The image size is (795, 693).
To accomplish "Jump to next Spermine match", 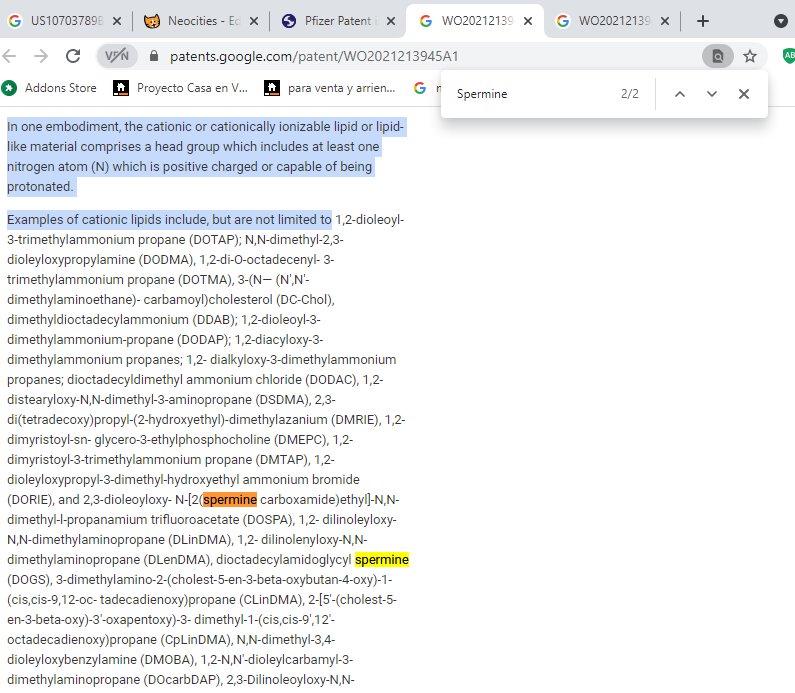I will click(712, 94).
